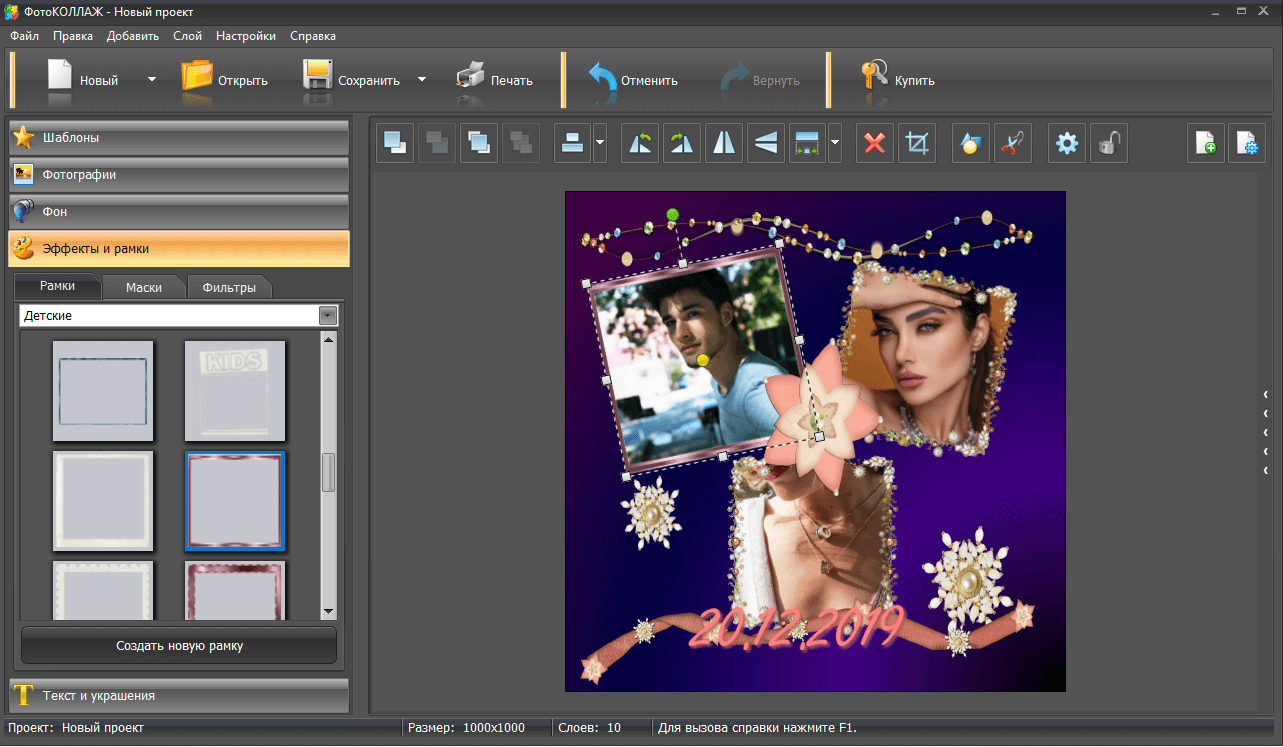
Task: Toggle the padlock layer lock icon
Action: [x=1108, y=144]
